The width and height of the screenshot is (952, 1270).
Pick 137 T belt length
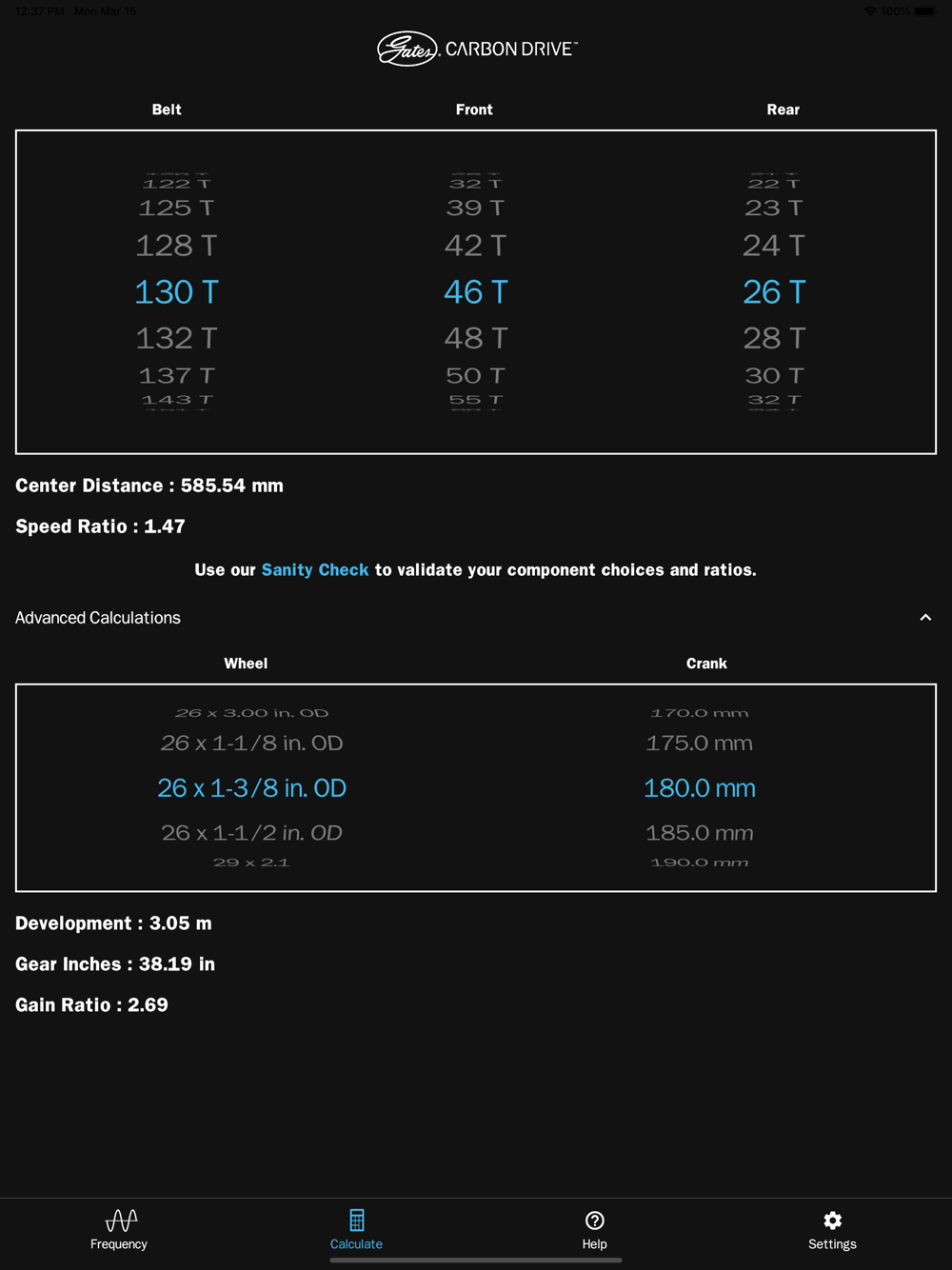176,376
